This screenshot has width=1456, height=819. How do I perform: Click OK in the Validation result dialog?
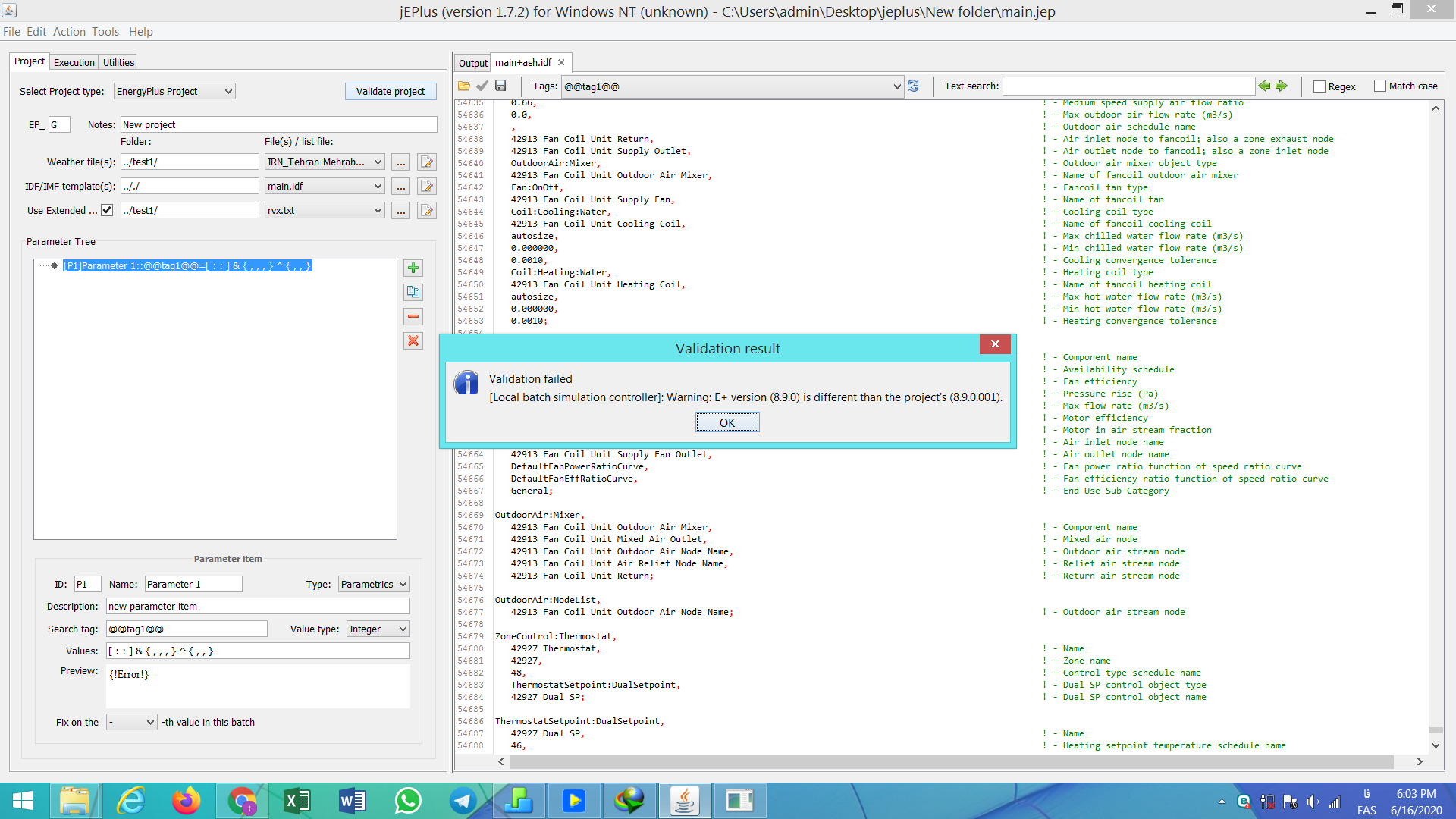point(727,422)
